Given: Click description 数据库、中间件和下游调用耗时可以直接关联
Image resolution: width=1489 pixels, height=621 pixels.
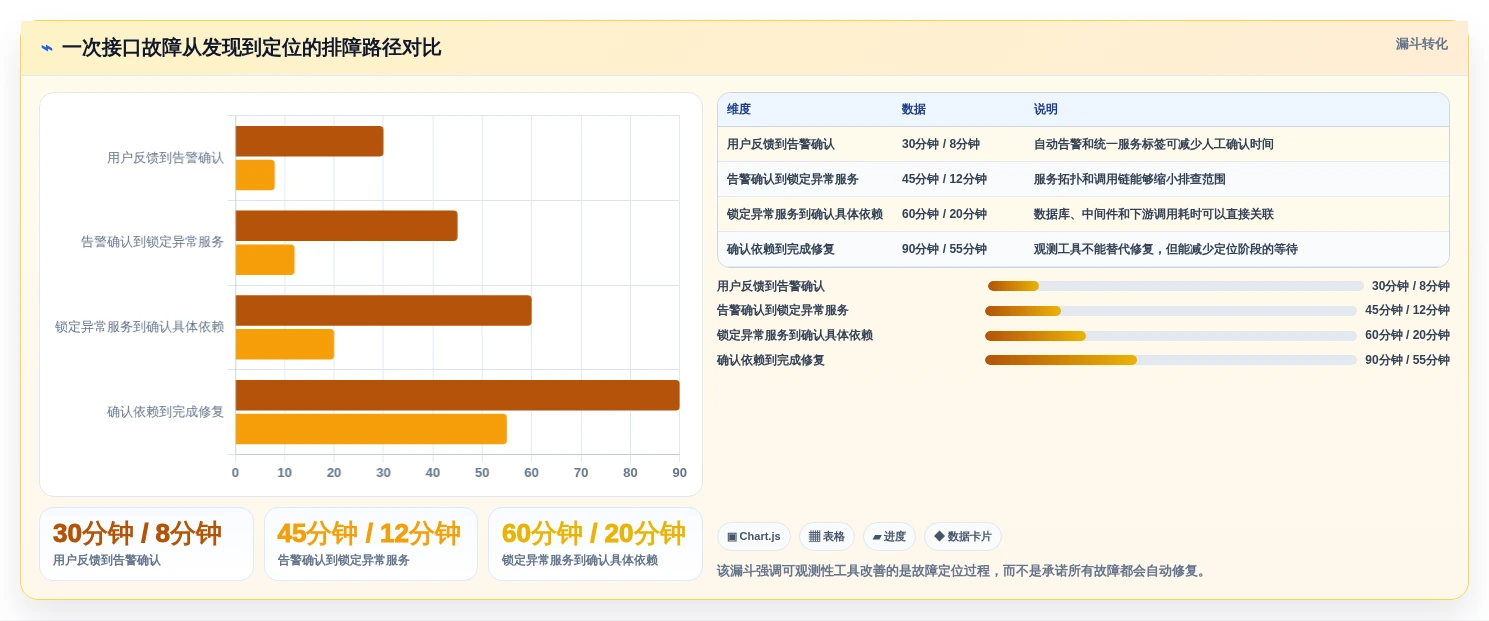Looking at the screenshot, I should [x=1154, y=215].
